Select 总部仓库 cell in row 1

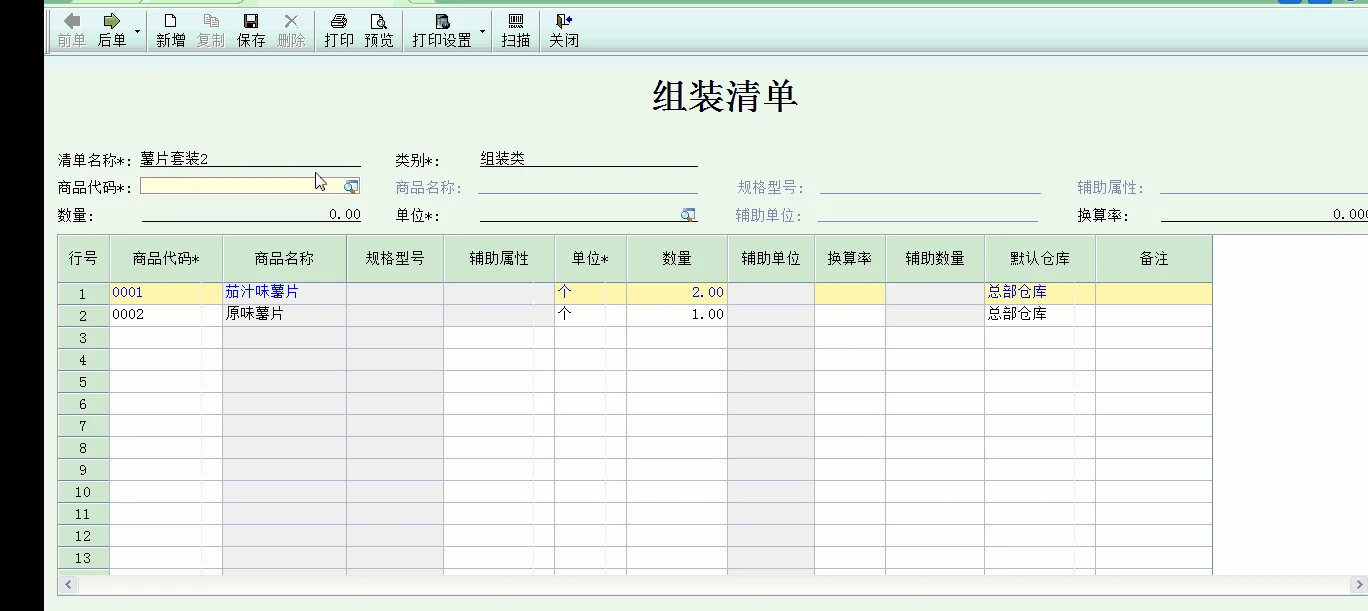pyautogui.click(x=1040, y=293)
